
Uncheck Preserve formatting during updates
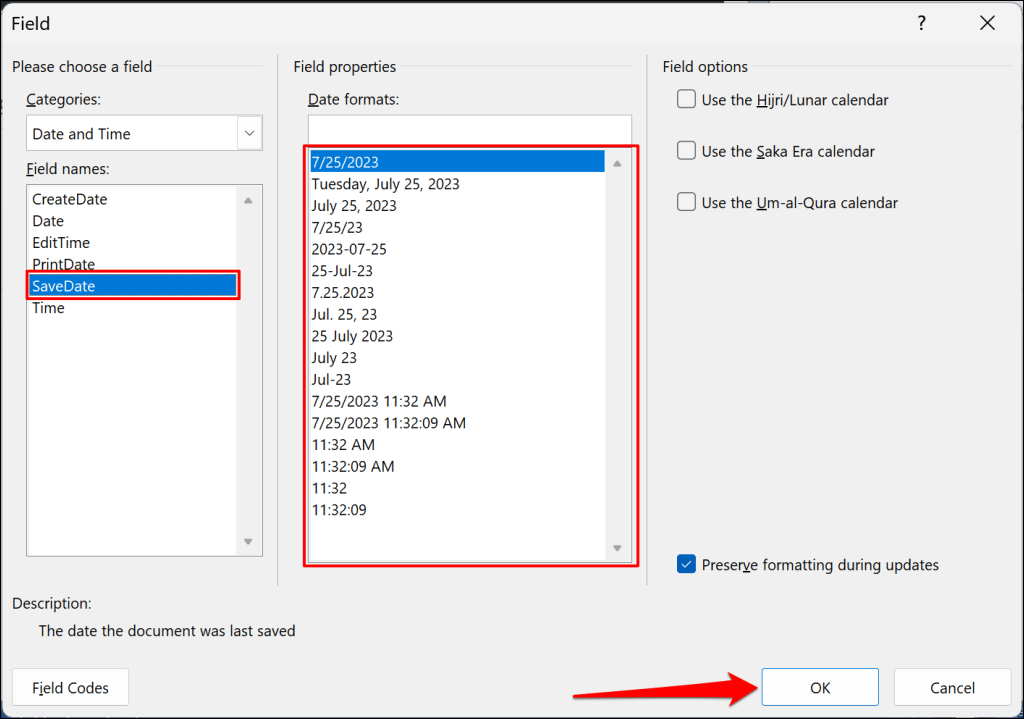[x=687, y=565]
